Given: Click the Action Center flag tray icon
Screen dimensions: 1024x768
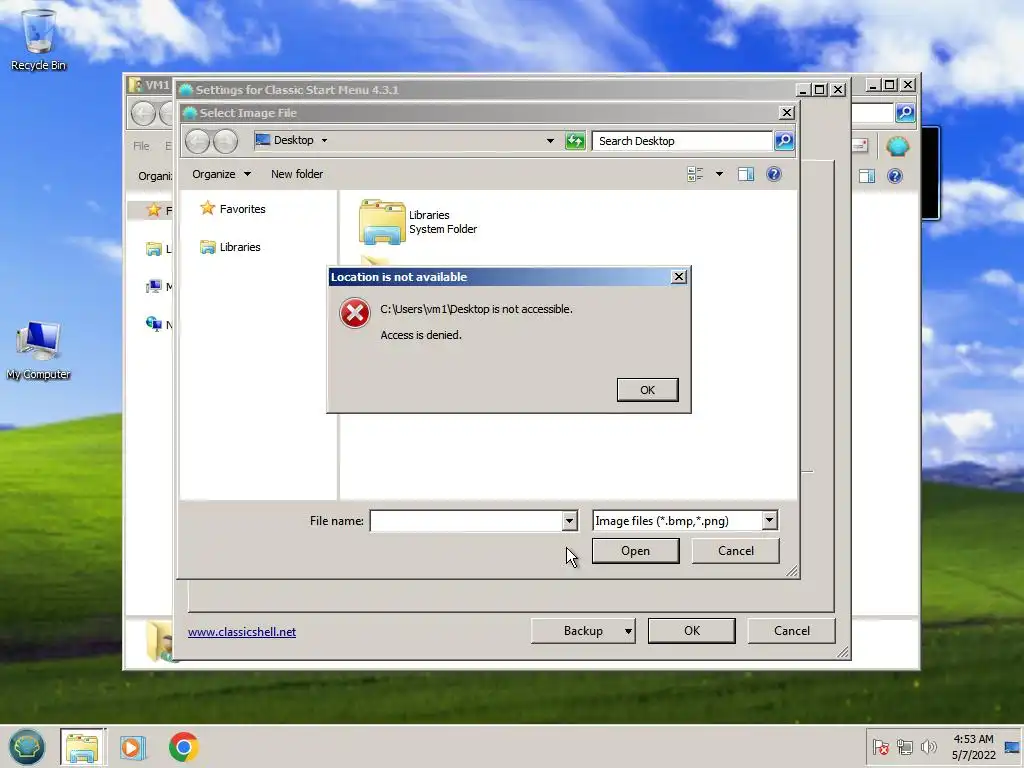Looking at the screenshot, I should (x=880, y=746).
